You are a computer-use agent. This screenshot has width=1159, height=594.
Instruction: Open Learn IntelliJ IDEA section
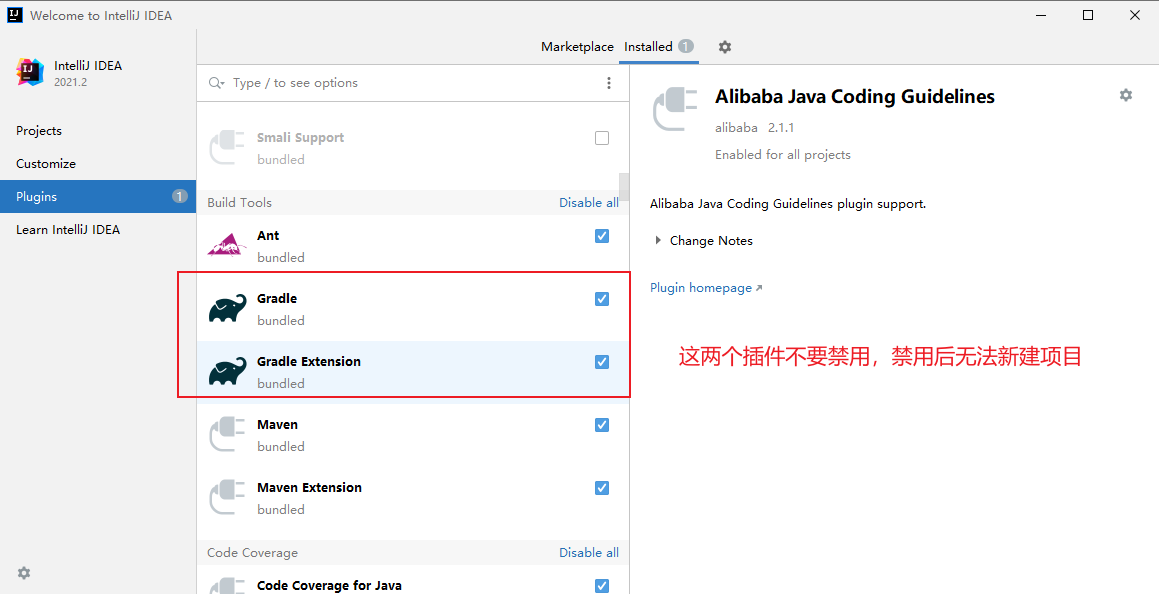[x=98, y=230]
